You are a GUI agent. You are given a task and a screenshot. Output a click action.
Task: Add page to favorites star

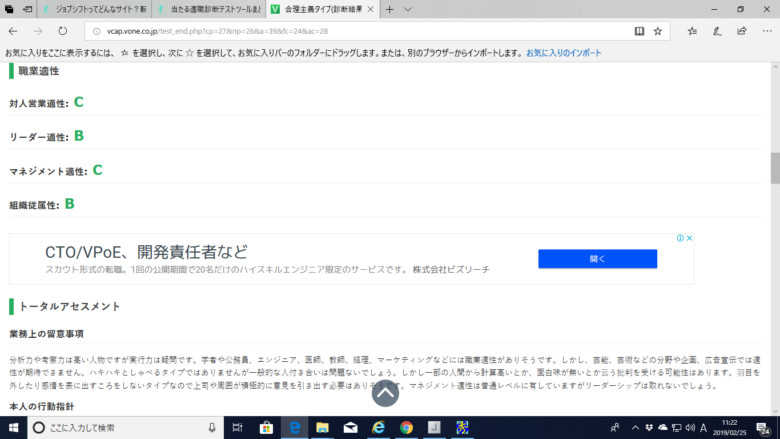658,31
